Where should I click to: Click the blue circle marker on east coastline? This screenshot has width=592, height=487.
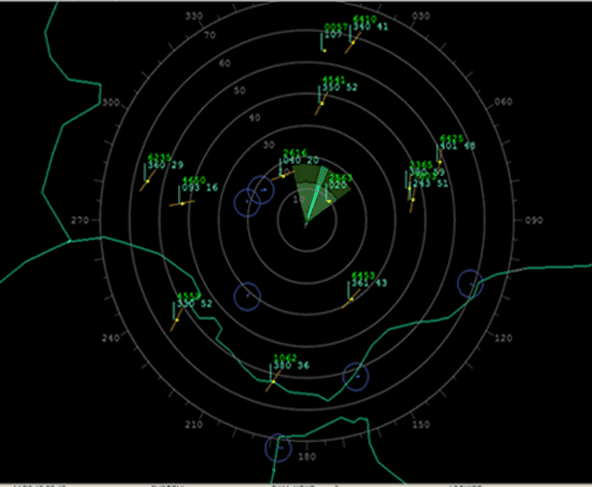tap(470, 283)
